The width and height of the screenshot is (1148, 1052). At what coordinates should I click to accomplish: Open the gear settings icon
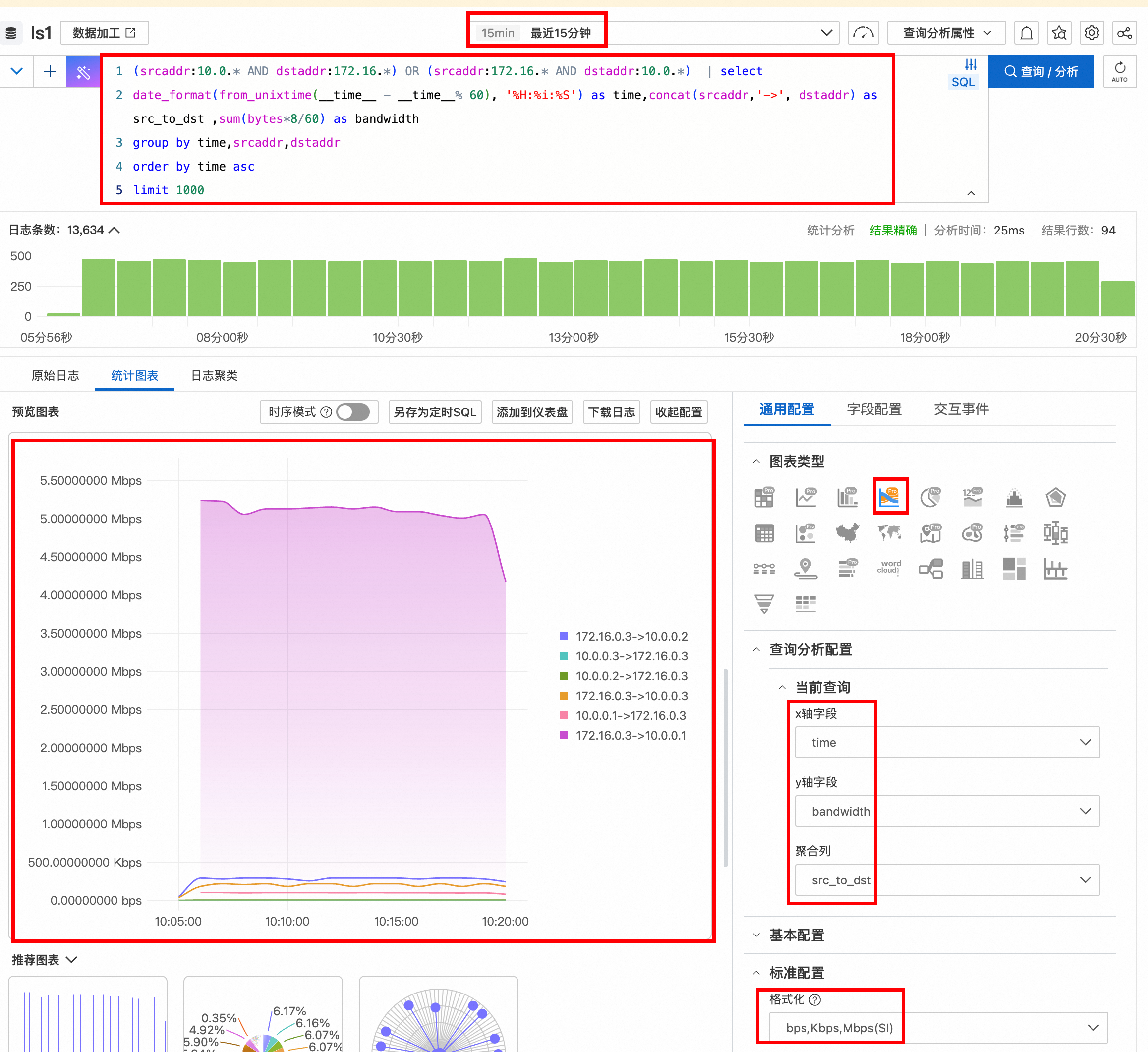tap(1091, 33)
